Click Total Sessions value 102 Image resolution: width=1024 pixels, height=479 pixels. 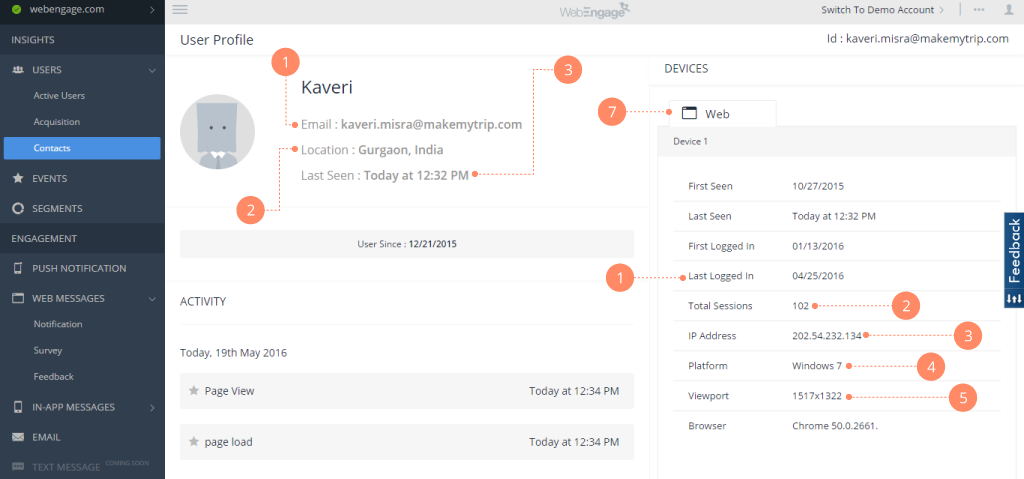(x=801, y=306)
